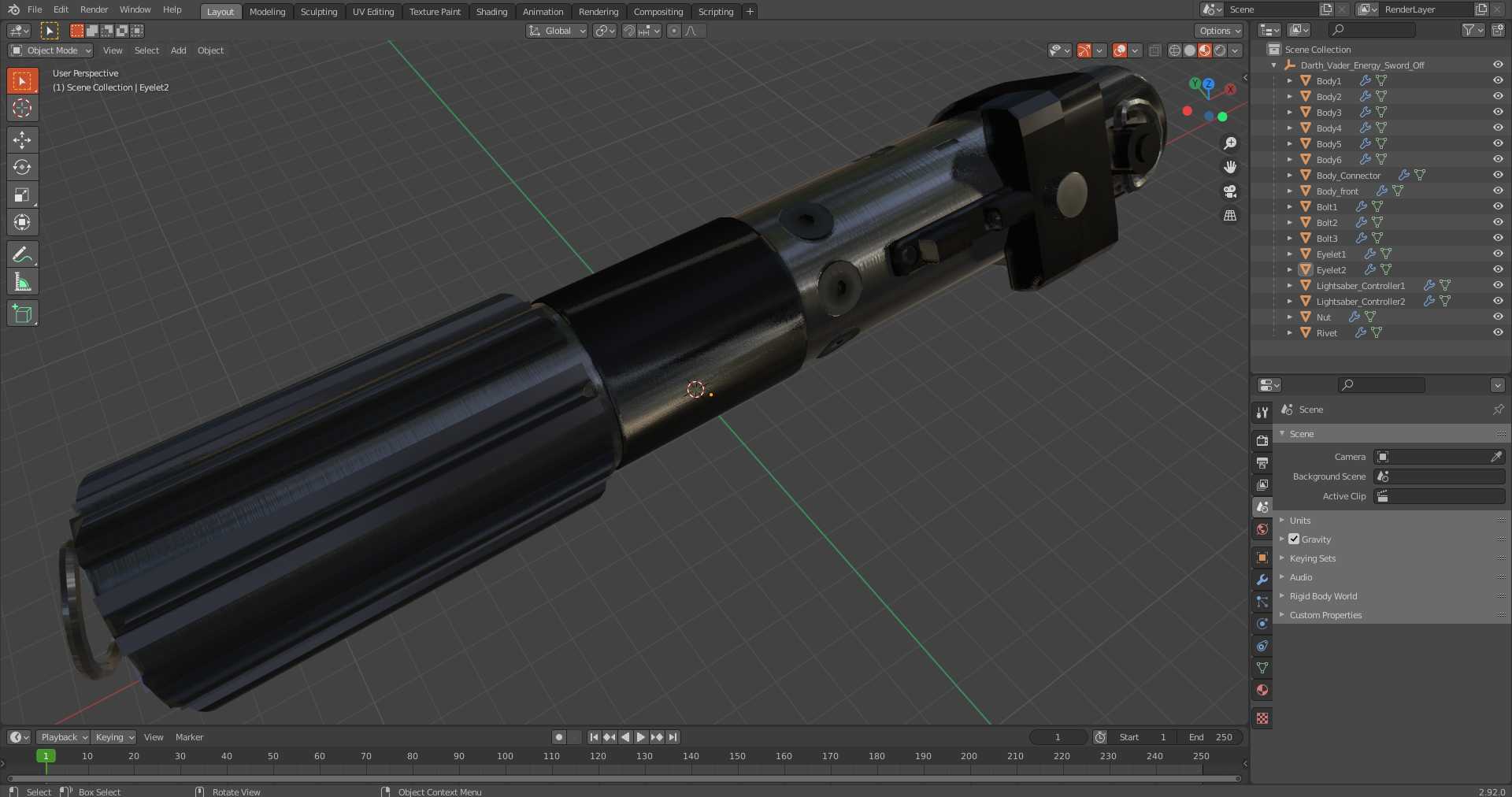Open the Modifier properties tab

tap(1262, 580)
